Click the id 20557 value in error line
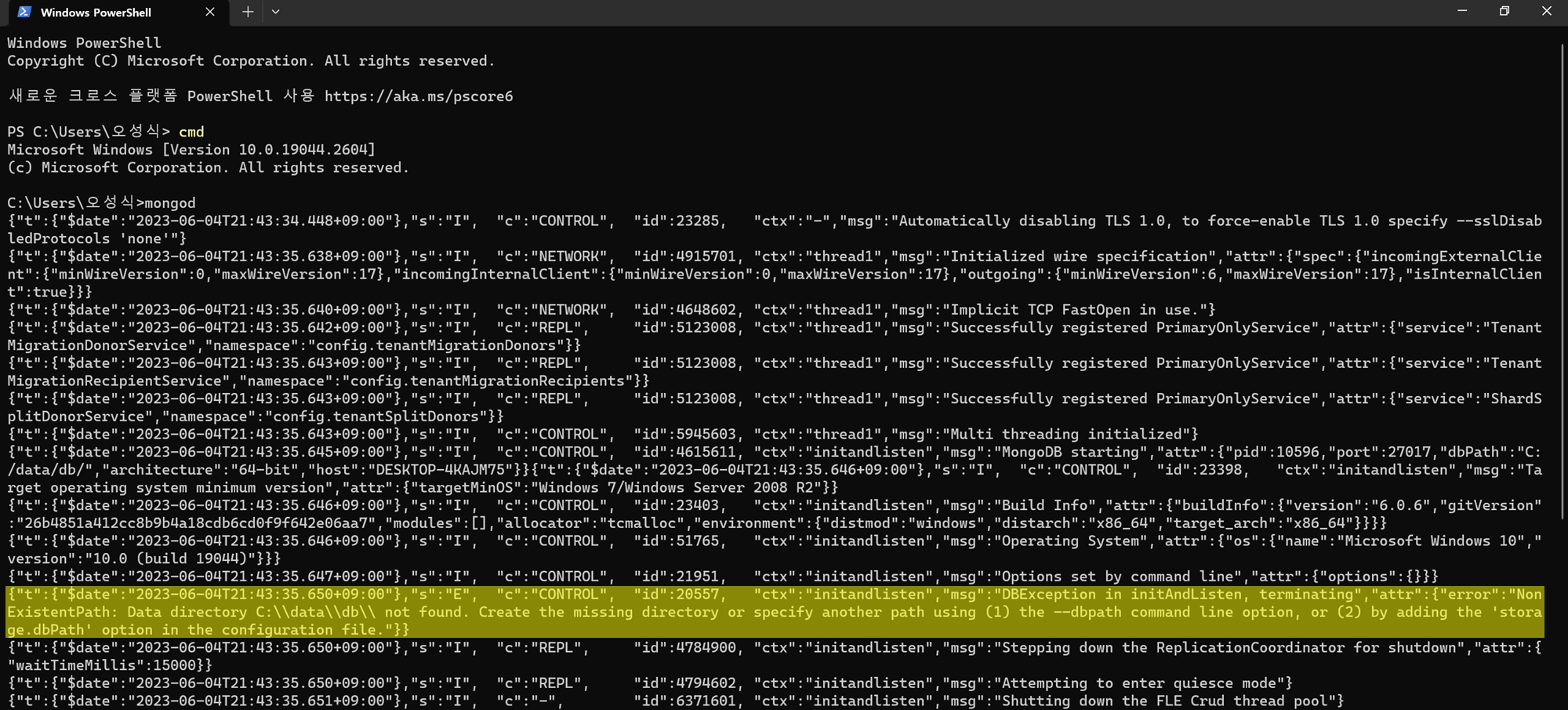 coord(698,595)
